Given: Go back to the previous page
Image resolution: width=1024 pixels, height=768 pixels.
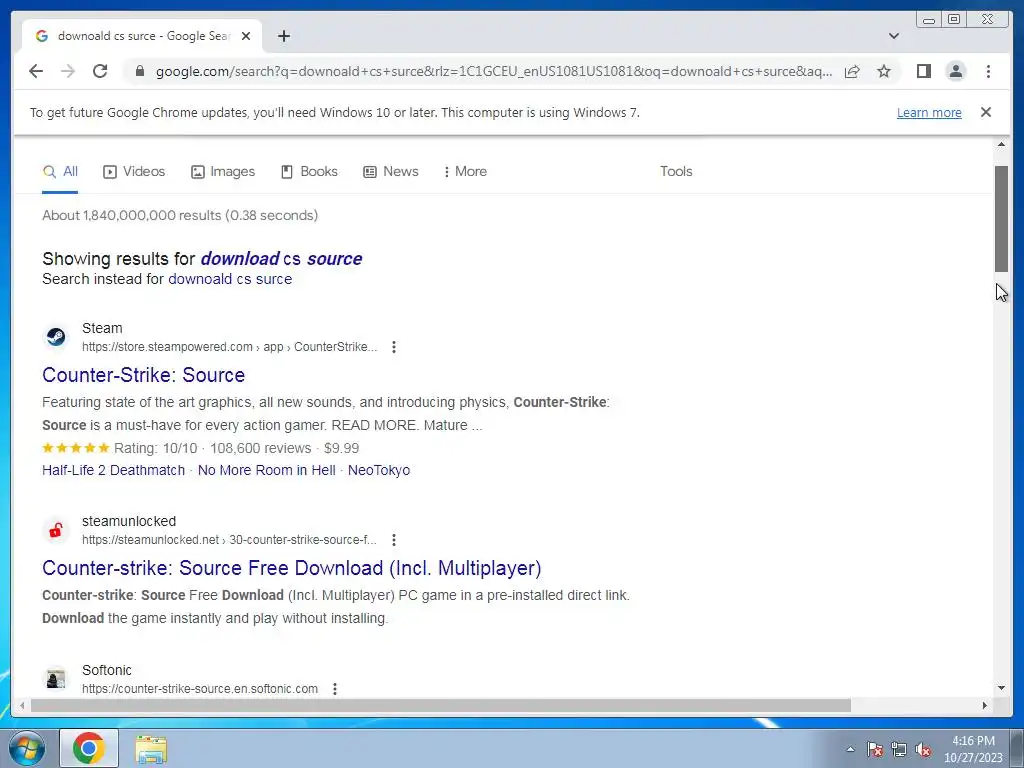Looking at the screenshot, I should click(x=36, y=71).
